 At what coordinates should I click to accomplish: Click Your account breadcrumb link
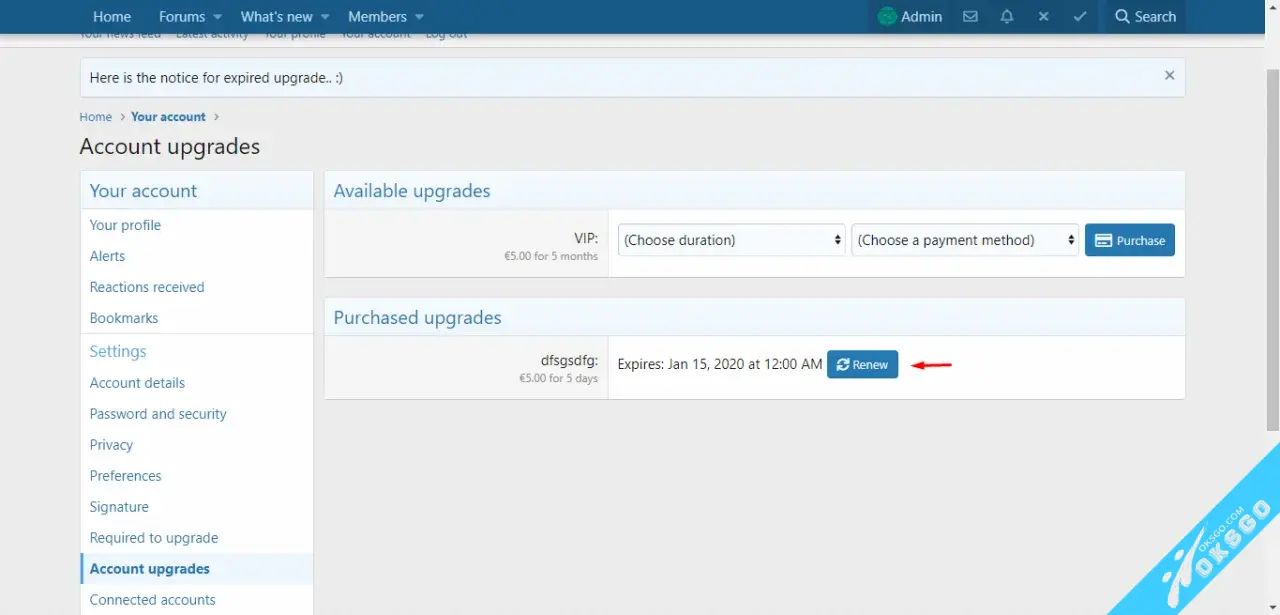coord(168,117)
